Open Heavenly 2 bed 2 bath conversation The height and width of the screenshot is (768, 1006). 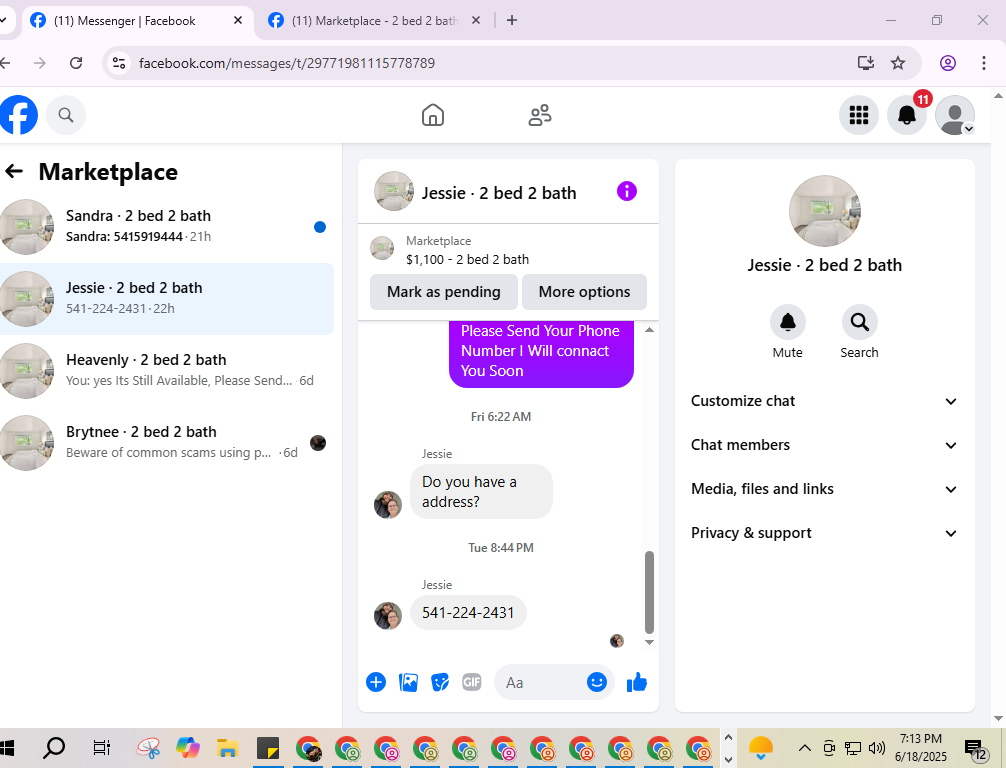pos(167,370)
